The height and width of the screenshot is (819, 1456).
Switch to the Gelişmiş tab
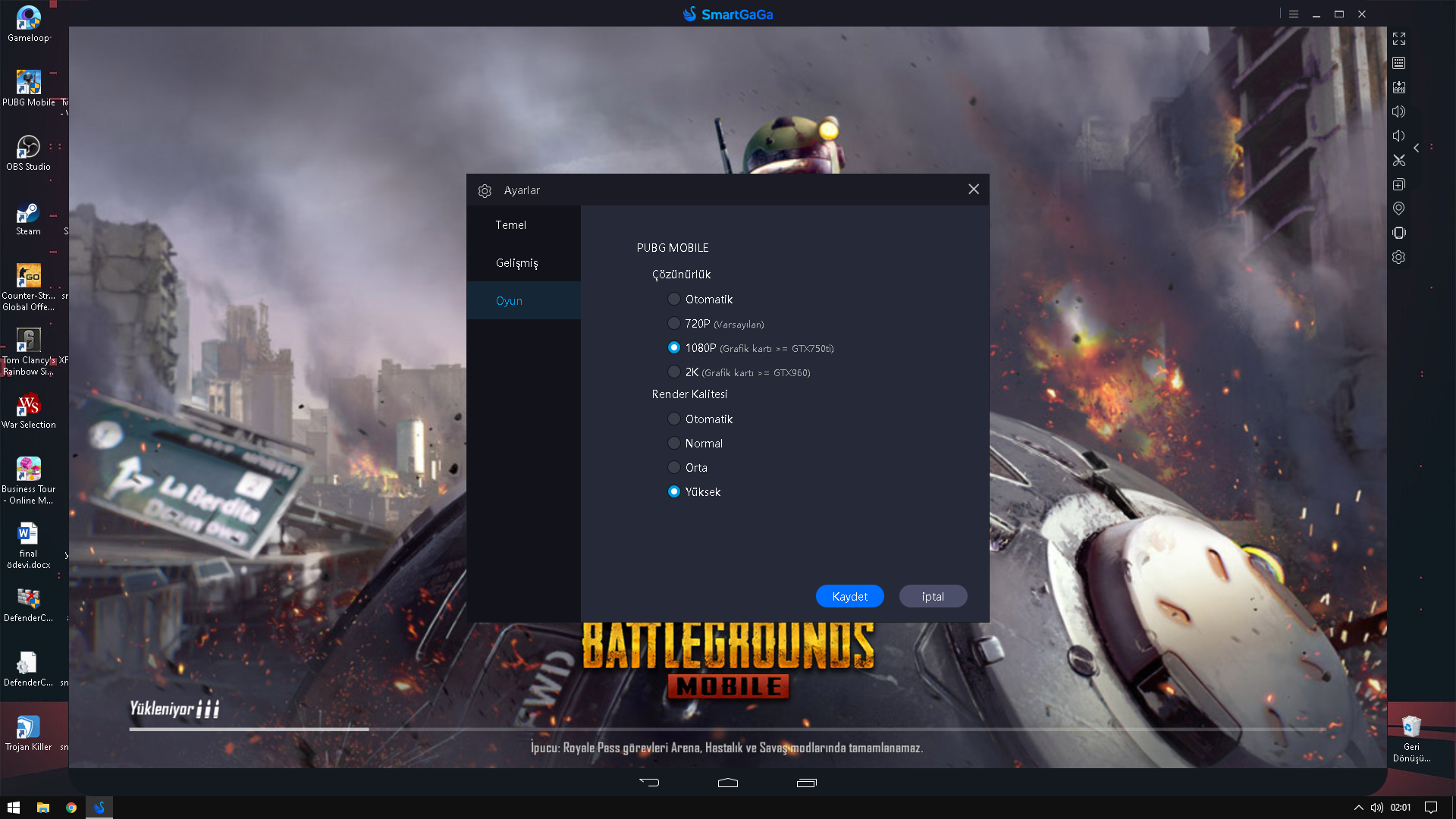(523, 263)
